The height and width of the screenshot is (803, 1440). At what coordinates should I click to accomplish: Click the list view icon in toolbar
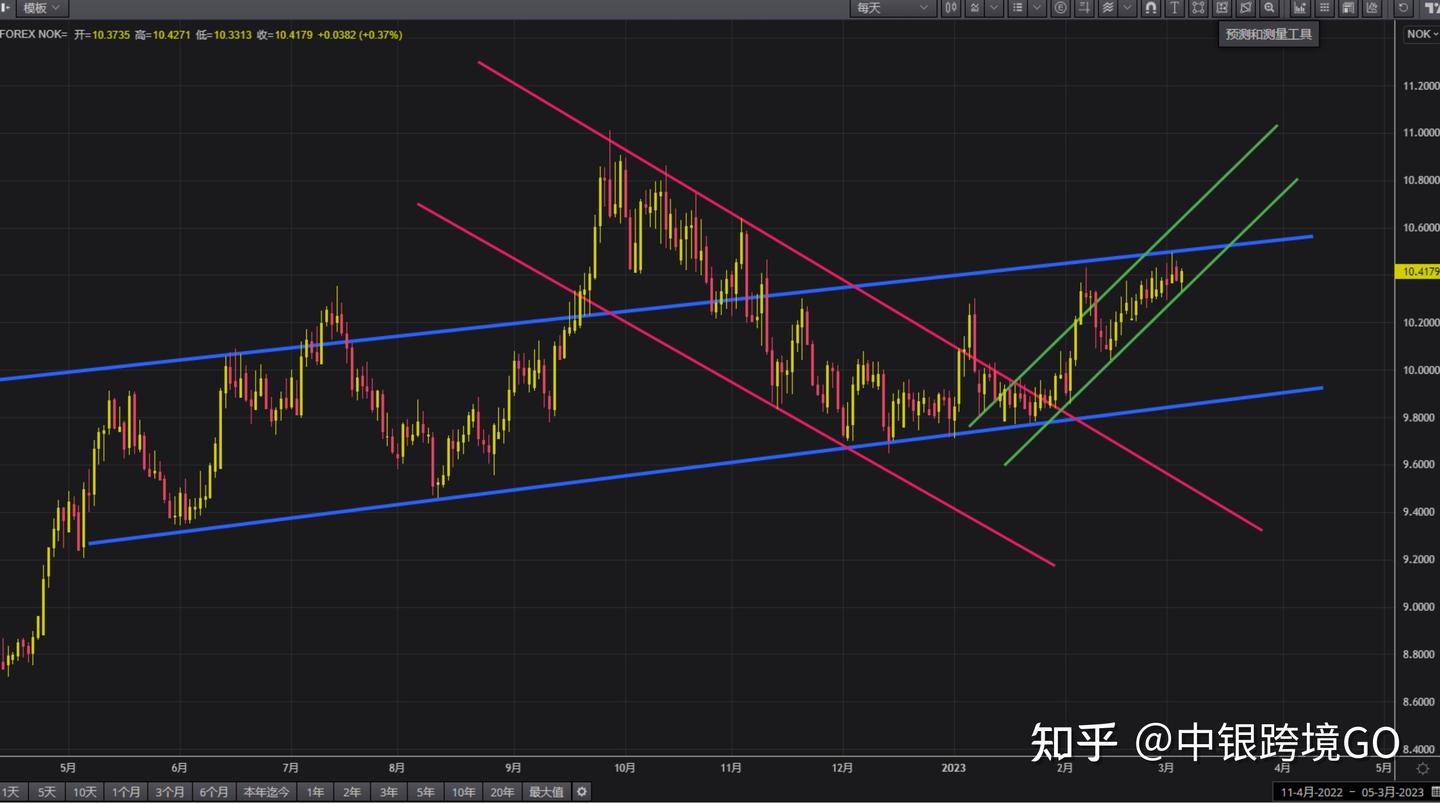tap(1018, 8)
